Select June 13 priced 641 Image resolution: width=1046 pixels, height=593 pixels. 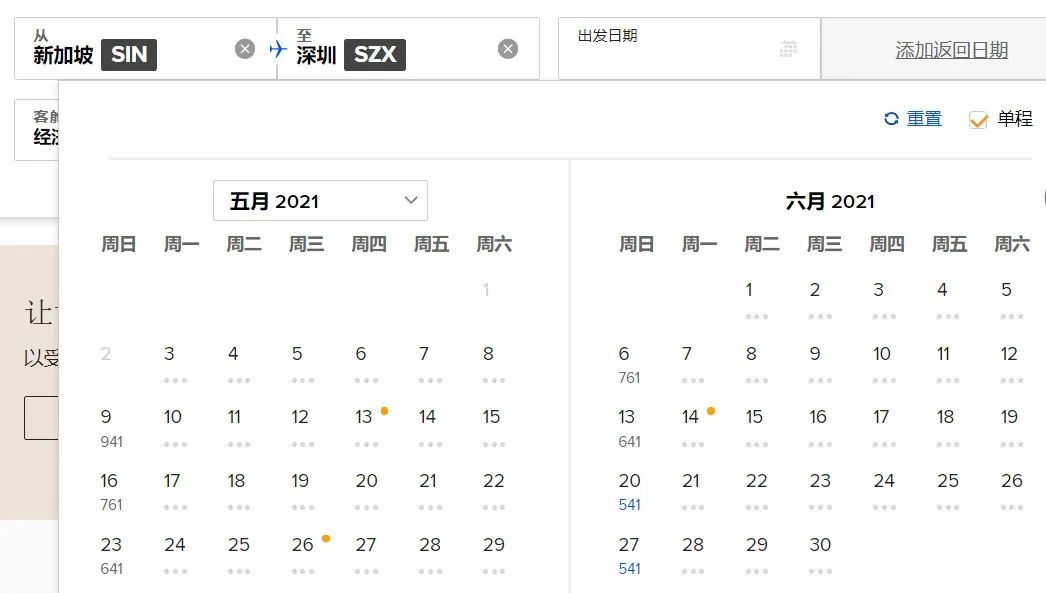click(x=629, y=428)
